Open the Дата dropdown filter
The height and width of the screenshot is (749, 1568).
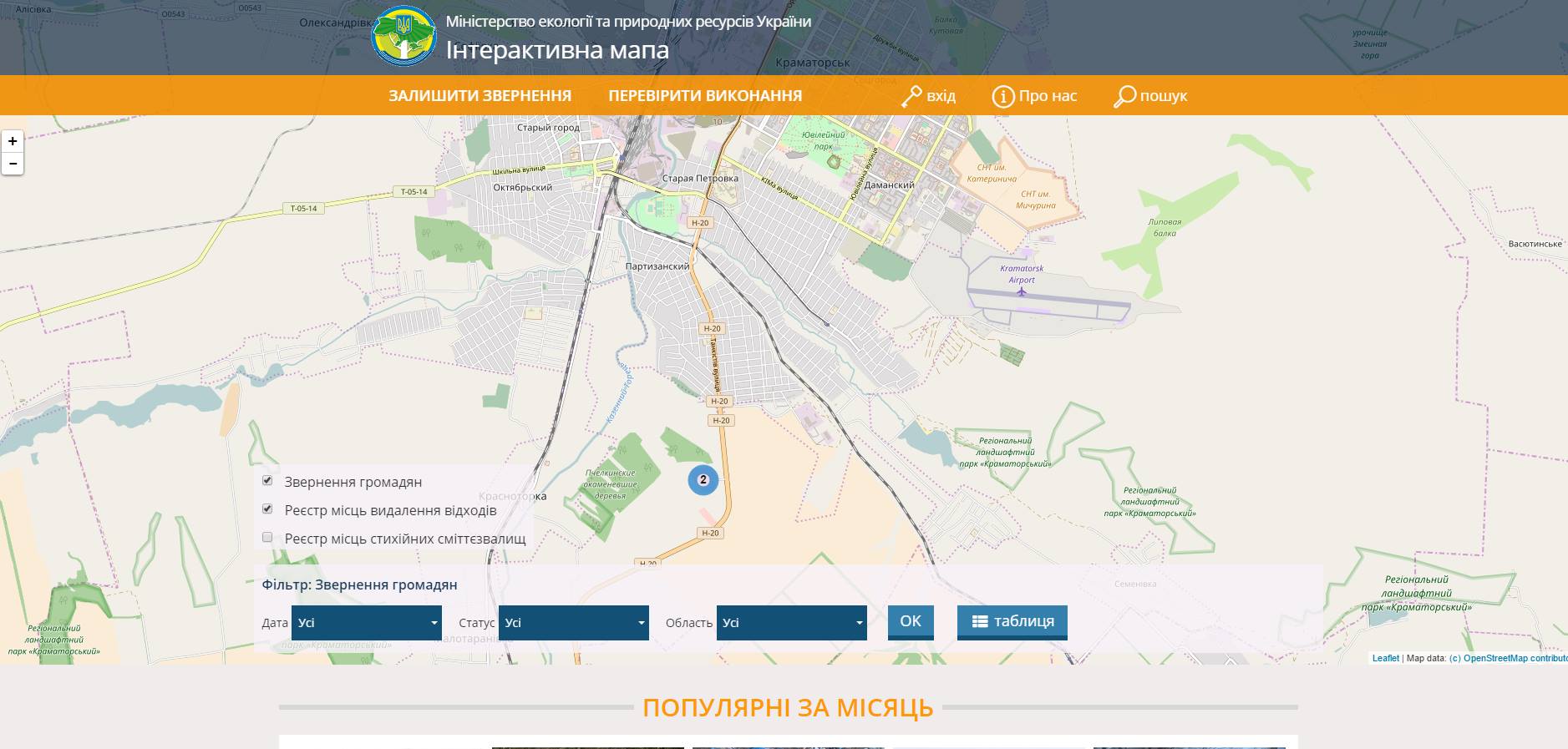click(x=366, y=623)
